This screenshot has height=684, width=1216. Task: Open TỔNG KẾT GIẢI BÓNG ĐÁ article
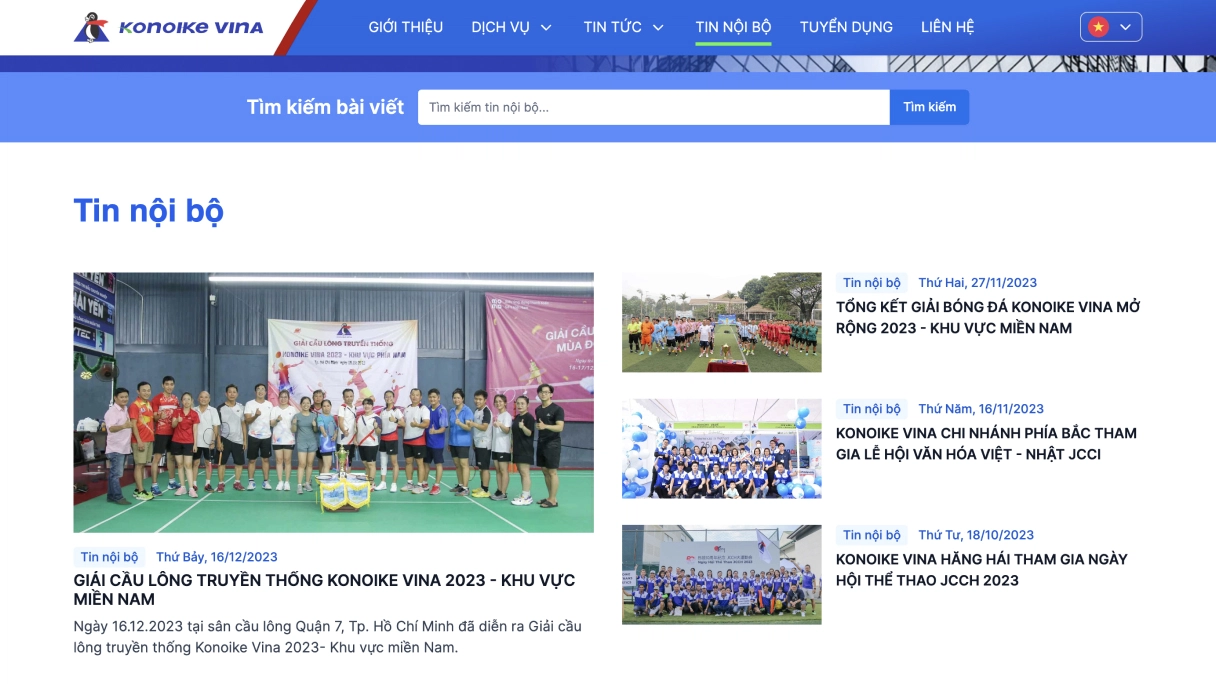click(988, 317)
